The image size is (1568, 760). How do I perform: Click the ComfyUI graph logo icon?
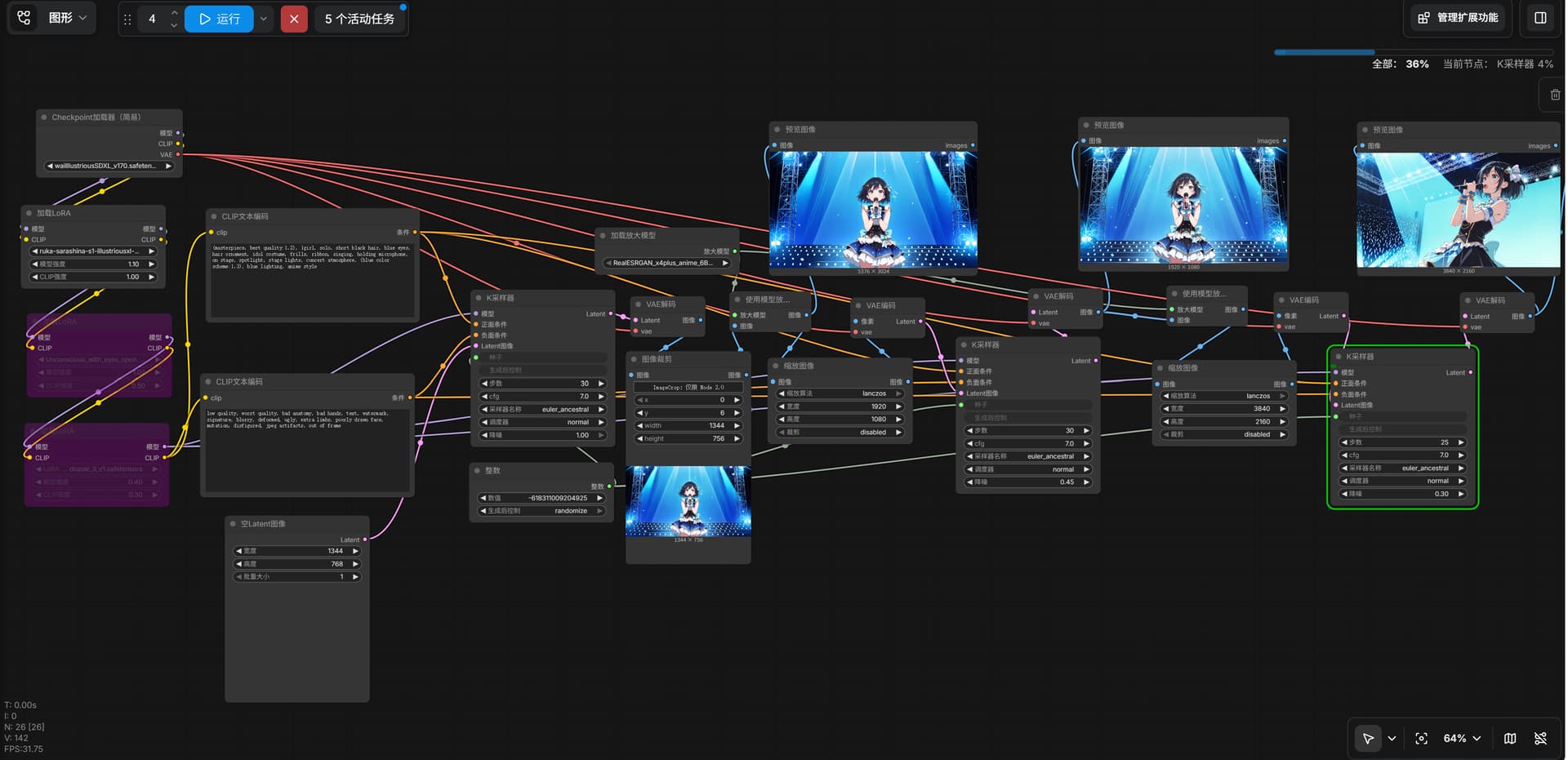click(24, 18)
